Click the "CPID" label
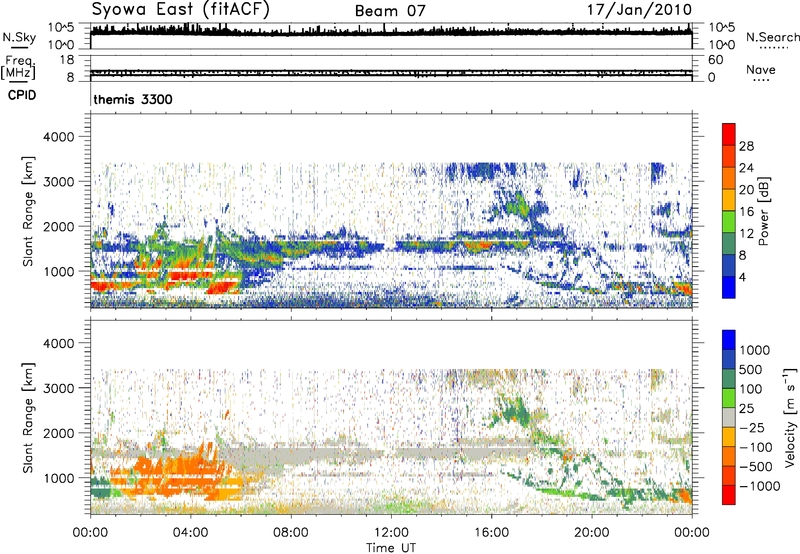This screenshot has height=554, width=800. pos(22,95)
